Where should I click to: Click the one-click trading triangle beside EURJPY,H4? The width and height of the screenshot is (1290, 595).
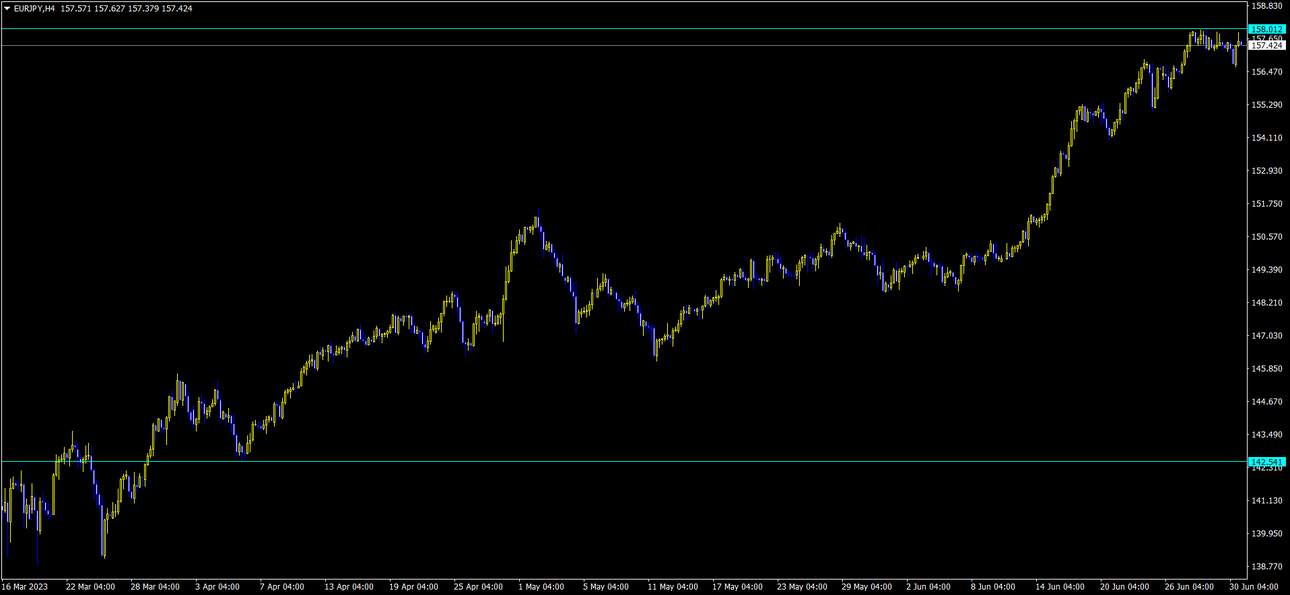coord(7,8)
